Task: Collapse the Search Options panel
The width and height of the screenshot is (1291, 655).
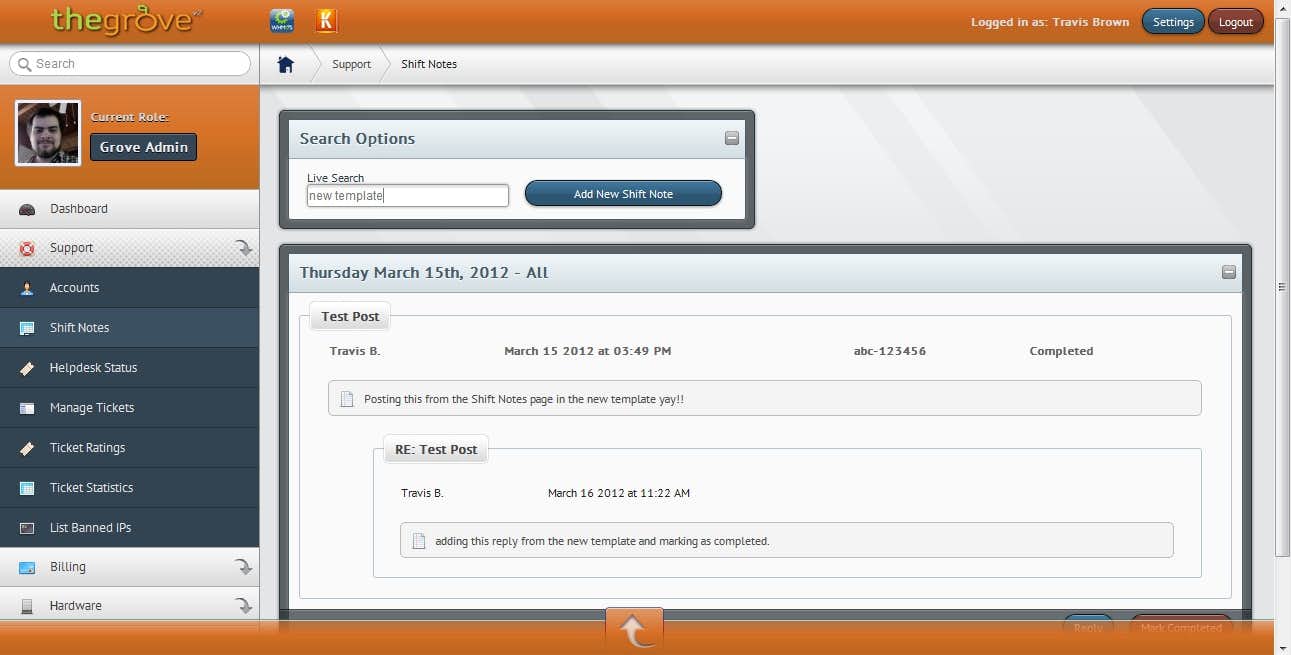Action: pyautogui.click(x=732, y=139)
